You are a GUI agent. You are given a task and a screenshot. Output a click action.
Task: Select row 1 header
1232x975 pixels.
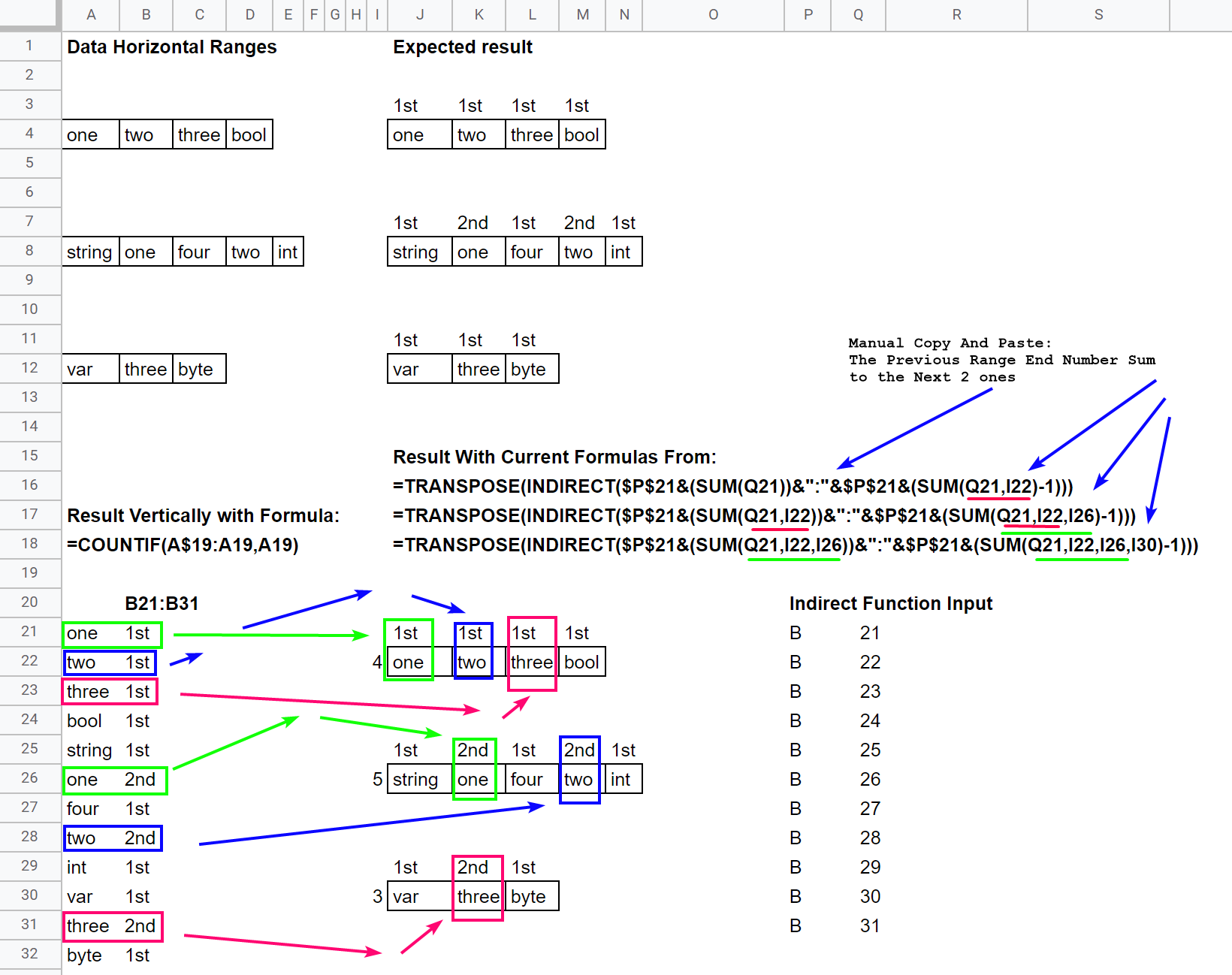point(29,46)
